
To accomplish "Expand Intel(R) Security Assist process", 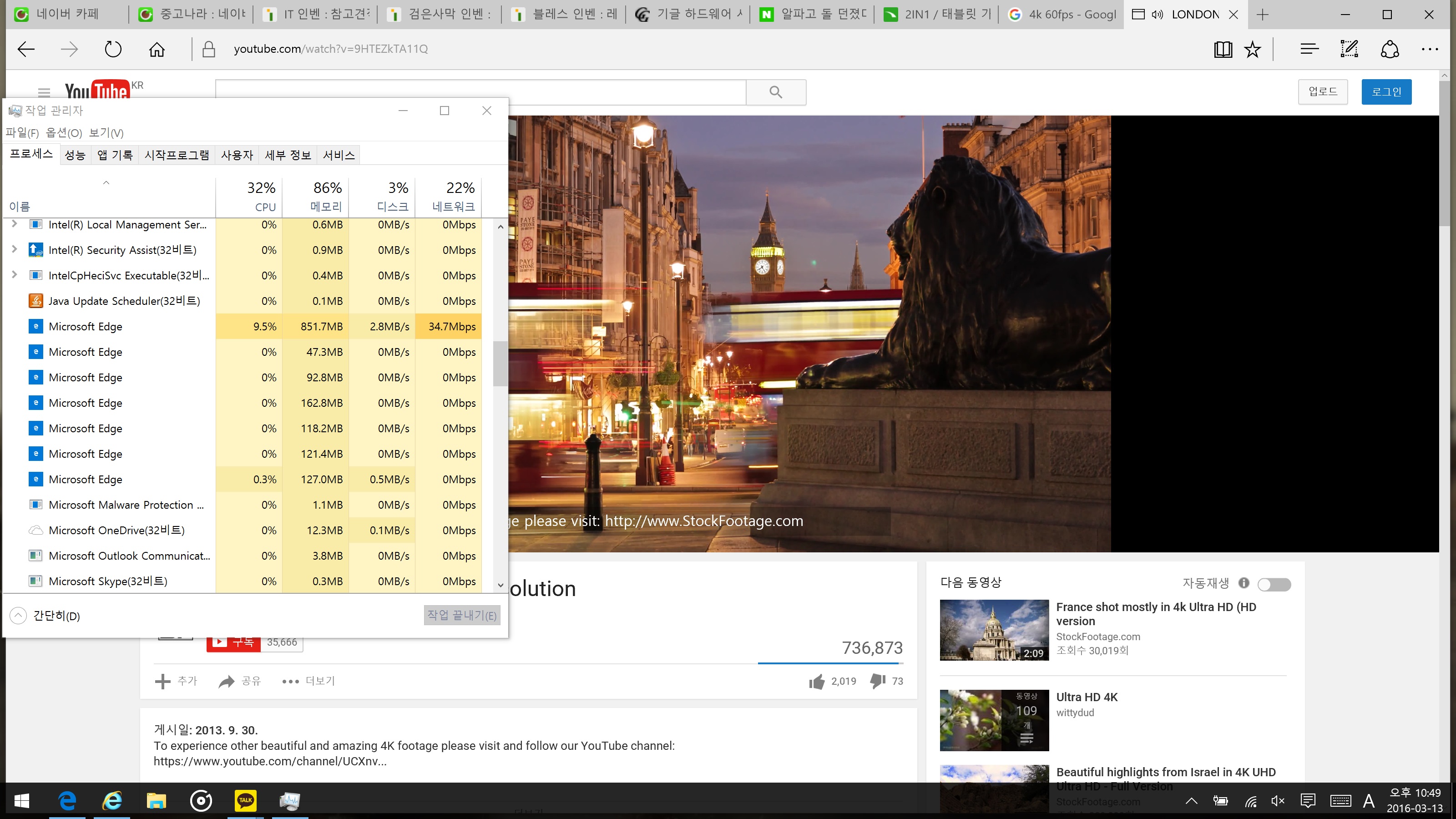I will pos(14,249).
